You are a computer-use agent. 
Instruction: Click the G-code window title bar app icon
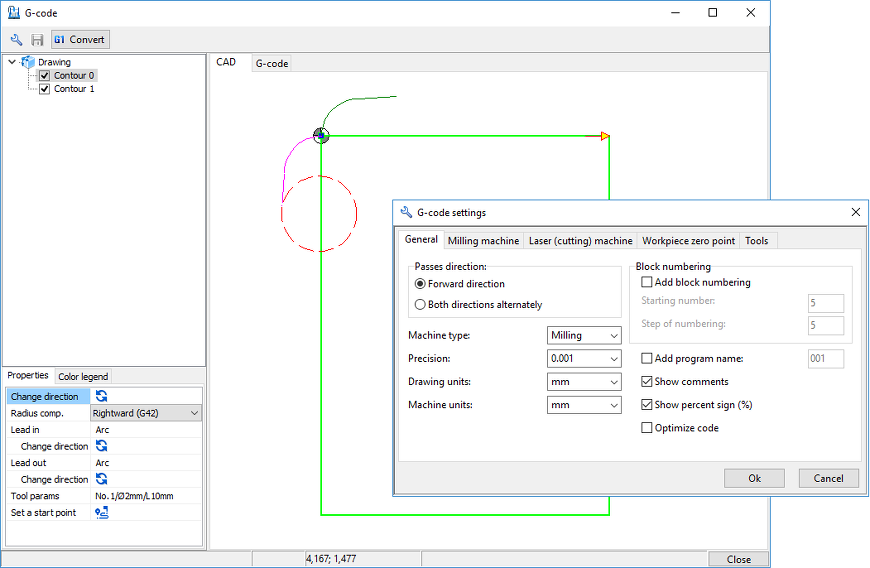point(14,12)
